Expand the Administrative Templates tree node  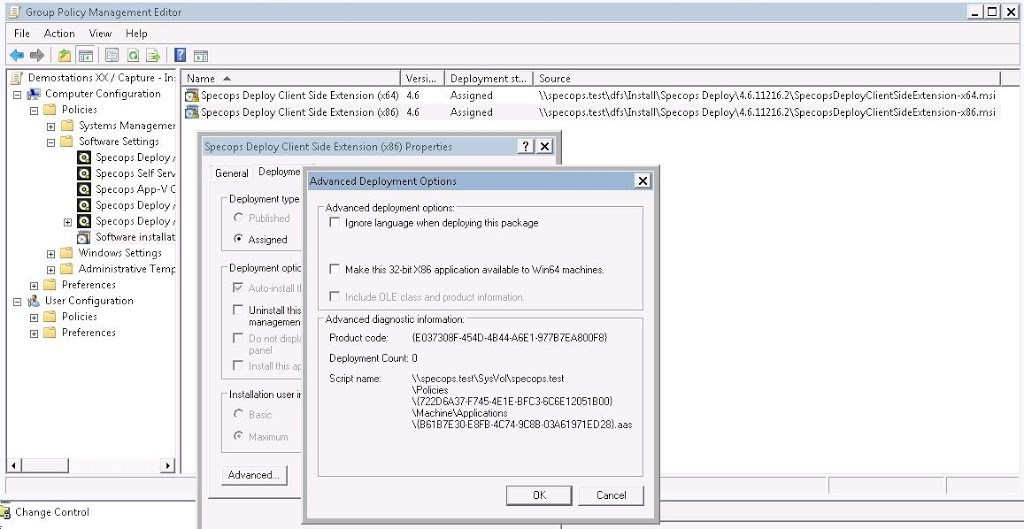pyautogui.click(x=51, y=269)
